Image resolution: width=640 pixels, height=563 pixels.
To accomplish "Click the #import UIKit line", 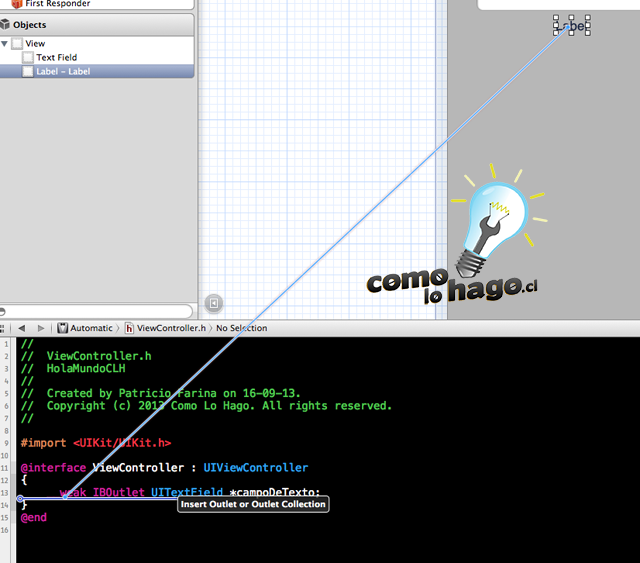I will pyautogui.click(x=96, y=443).
